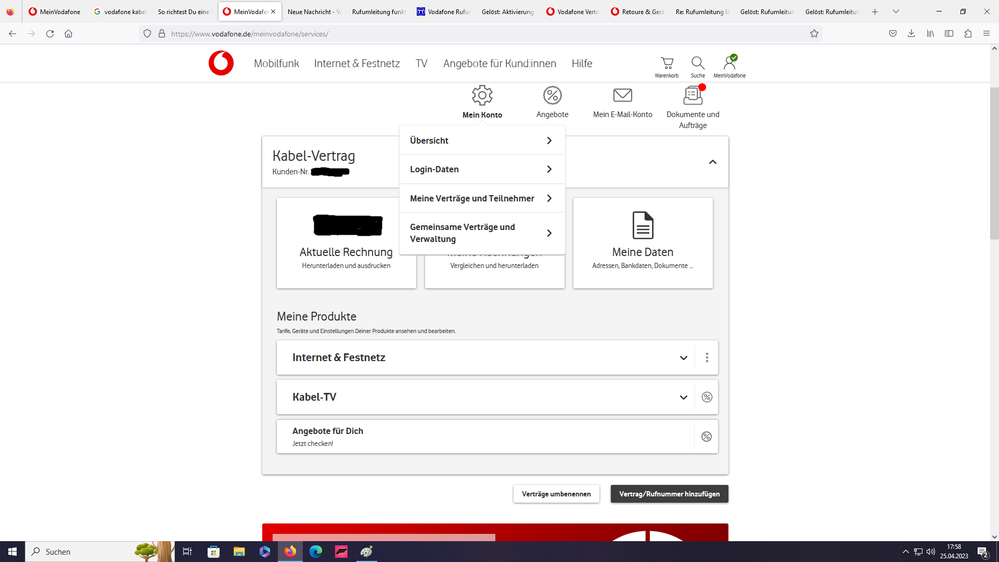Bookmark this page with the star
This screenshot has height=562, width=999.
814,34
